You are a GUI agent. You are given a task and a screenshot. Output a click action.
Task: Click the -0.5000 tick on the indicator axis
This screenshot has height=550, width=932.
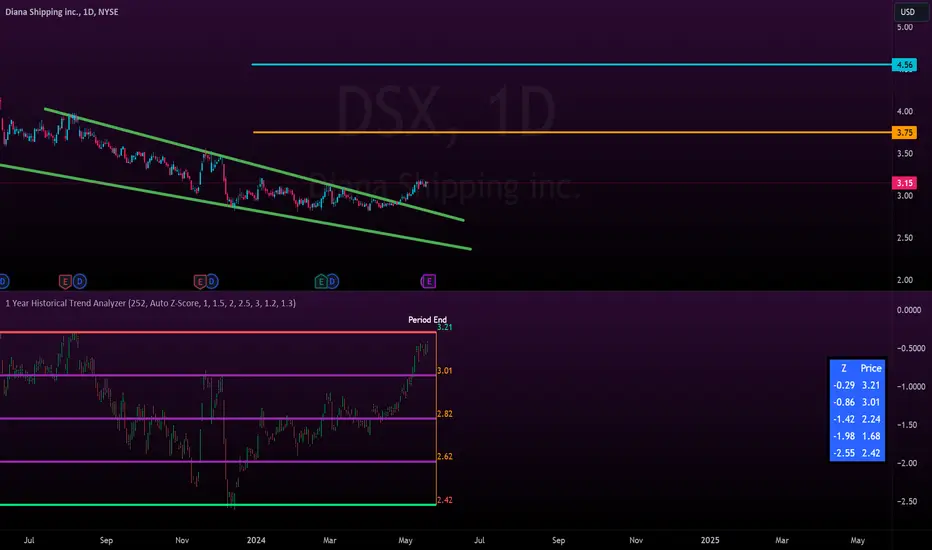pyautogui.click(x=910, y=348)
